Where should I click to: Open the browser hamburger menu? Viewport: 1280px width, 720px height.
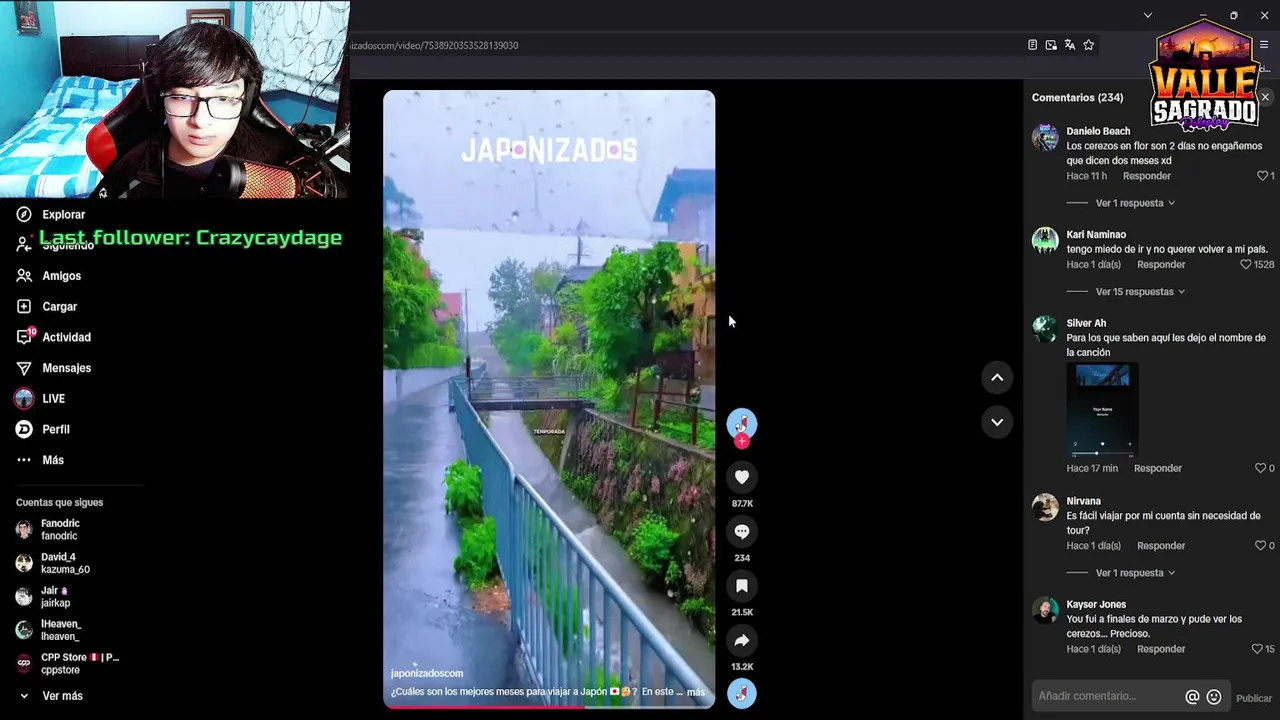[1264, 45]
